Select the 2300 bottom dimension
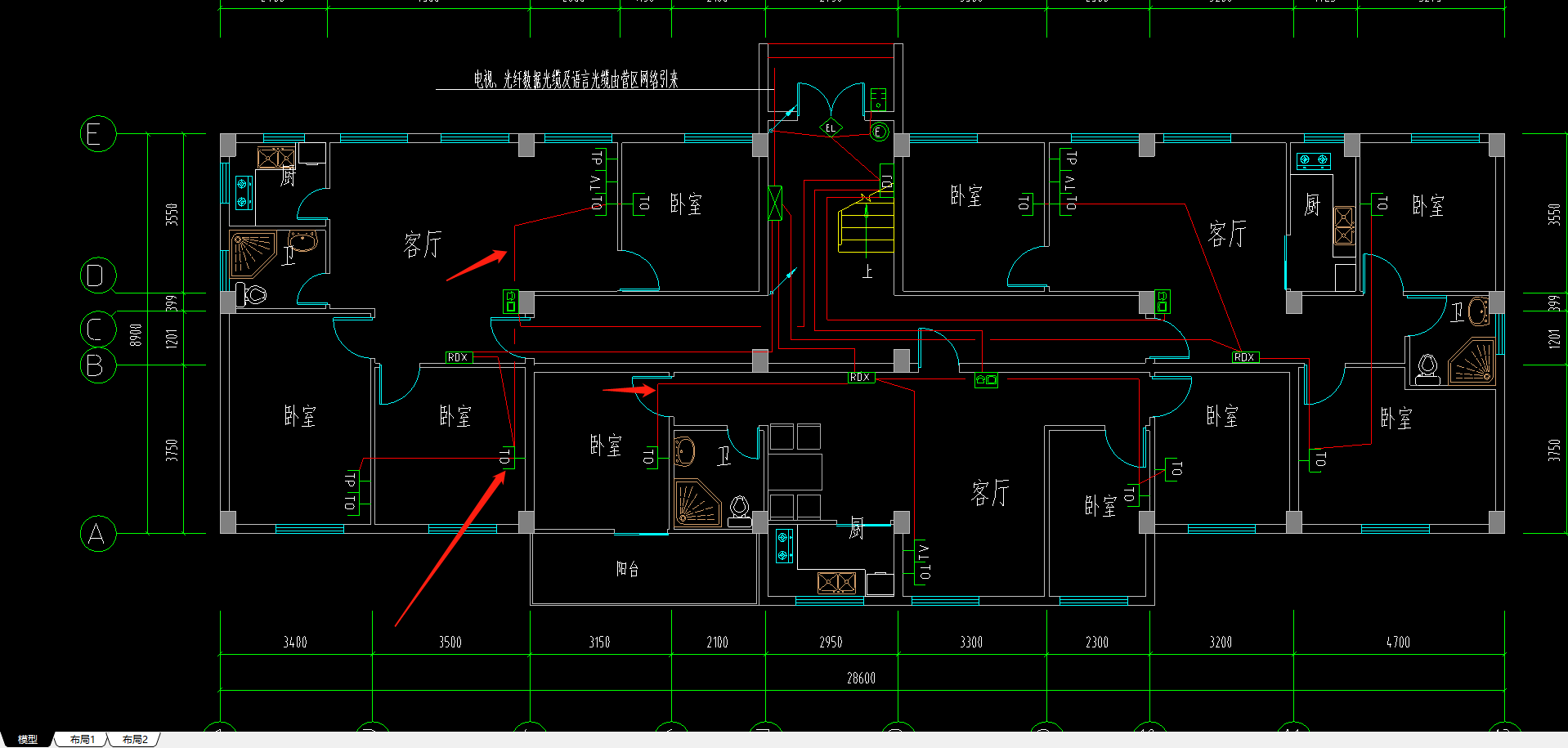Image resolution: width=1568 pixels, height=748 pixels. [x=1097, y=643]
